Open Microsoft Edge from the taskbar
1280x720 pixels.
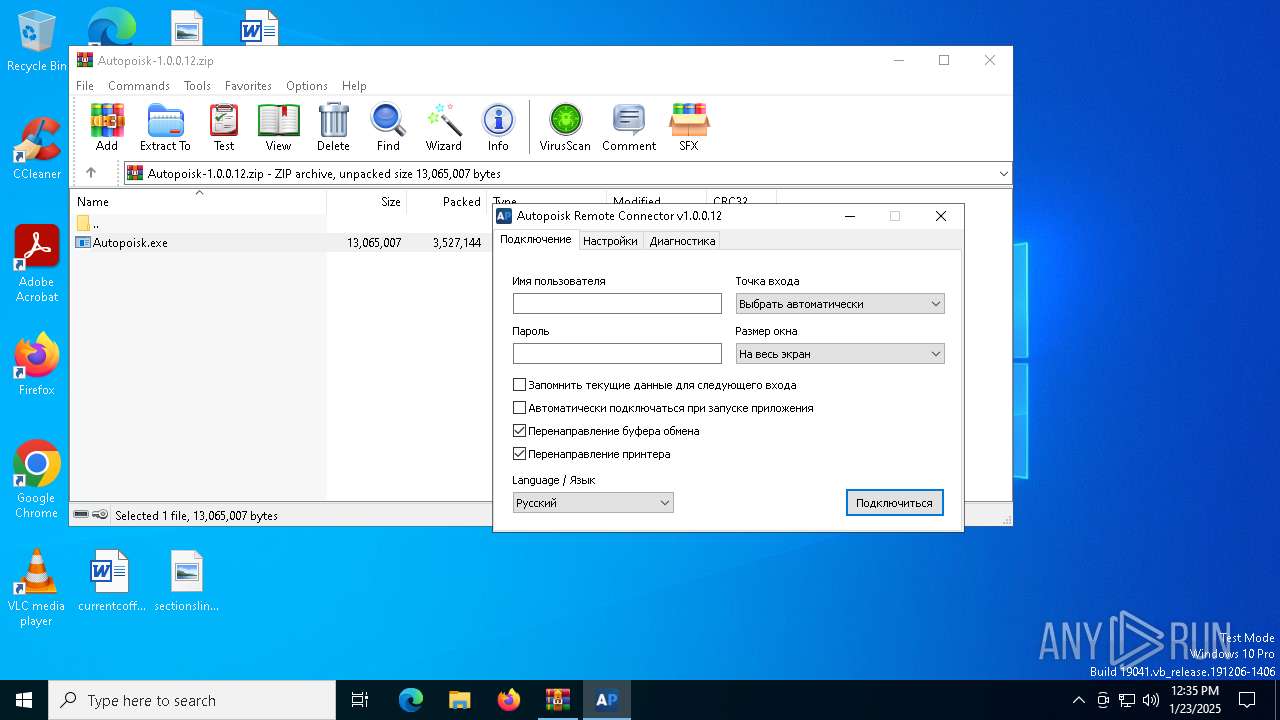pos(411,700)
